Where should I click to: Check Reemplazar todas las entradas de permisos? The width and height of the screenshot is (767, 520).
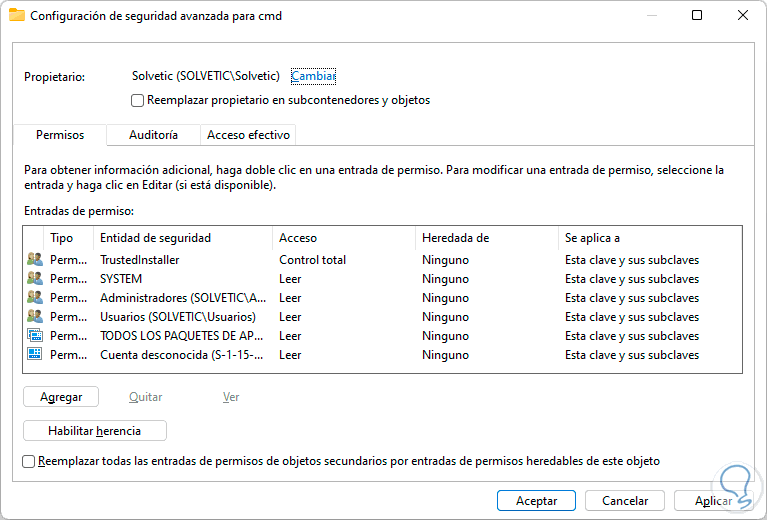29,461
